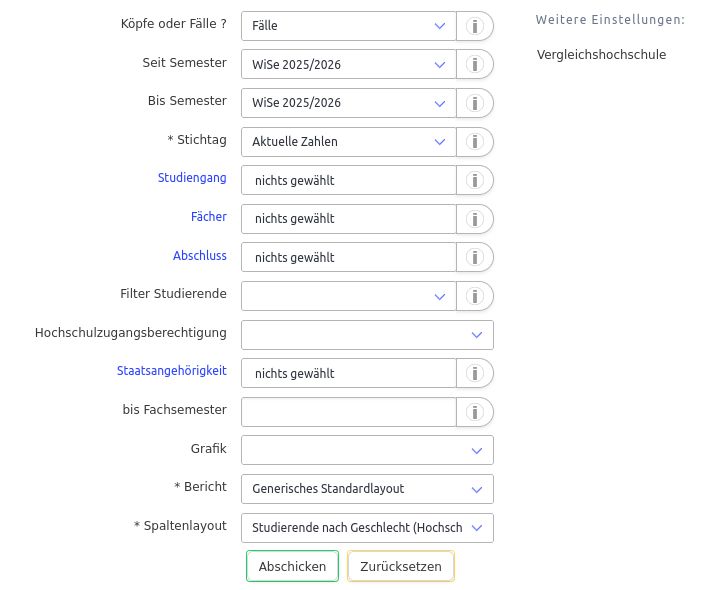The width and height of the screenshot is (726, 590).
Task: Click info icon beside Abschluss field
Action: pyautogui.click(x=475, y=258)
